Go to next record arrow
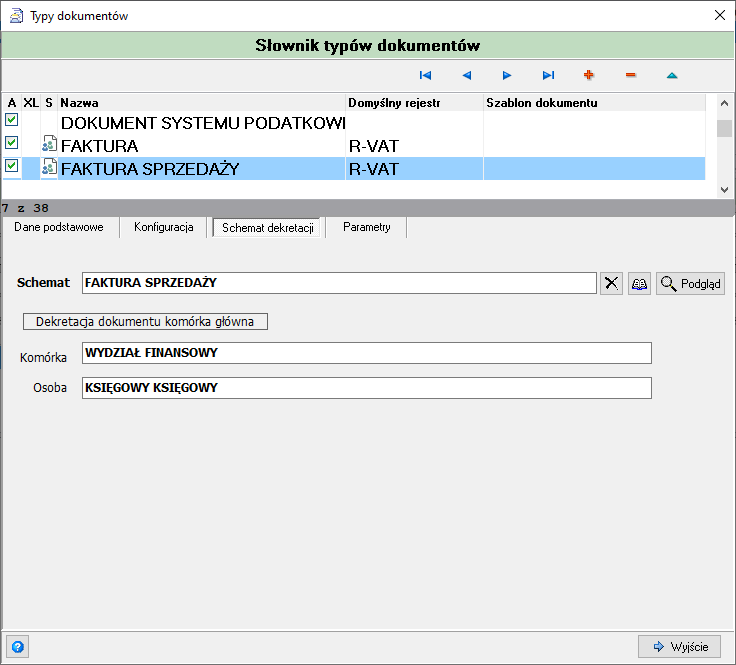Screen dimensions: 736x665 point(507,75)
